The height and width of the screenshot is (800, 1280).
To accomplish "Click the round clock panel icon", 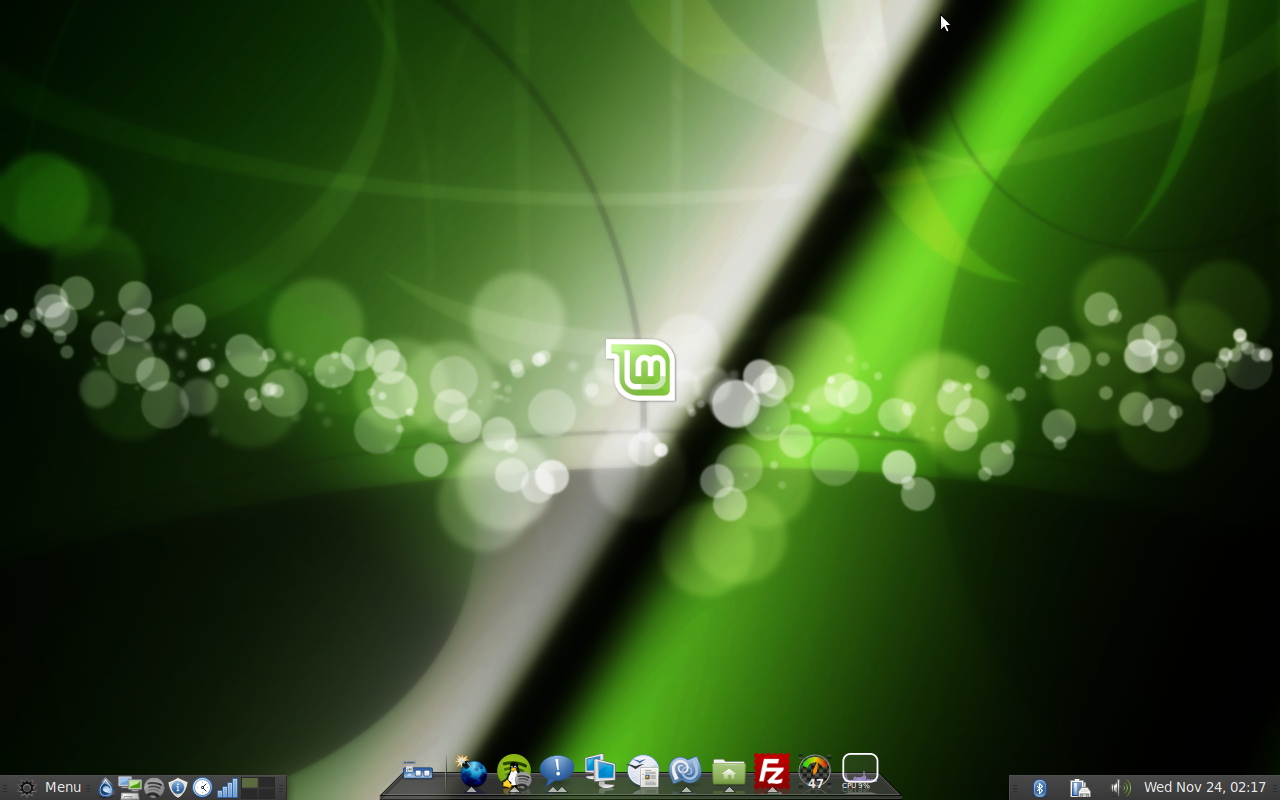I will point(202,787).
